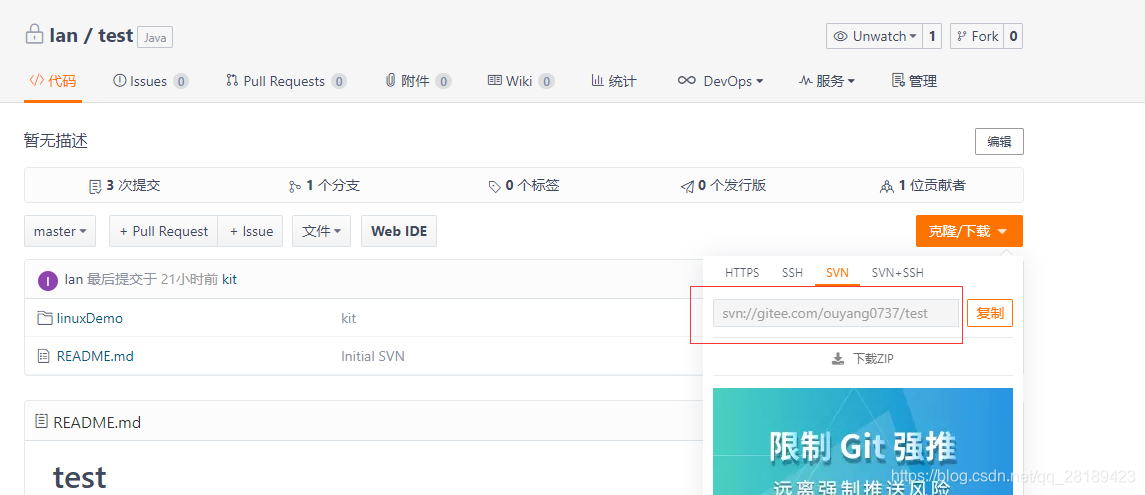Click the contributors icon next to 1 位贡献者
The image size is (1145, 495).
[887, 187]
